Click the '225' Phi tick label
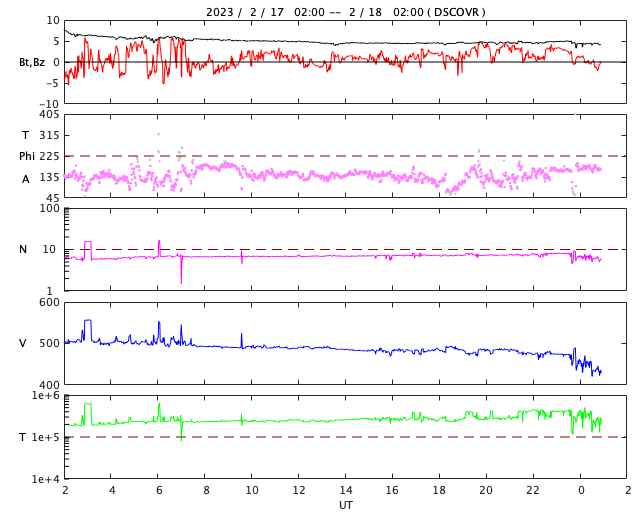 [x=49, y=156]
